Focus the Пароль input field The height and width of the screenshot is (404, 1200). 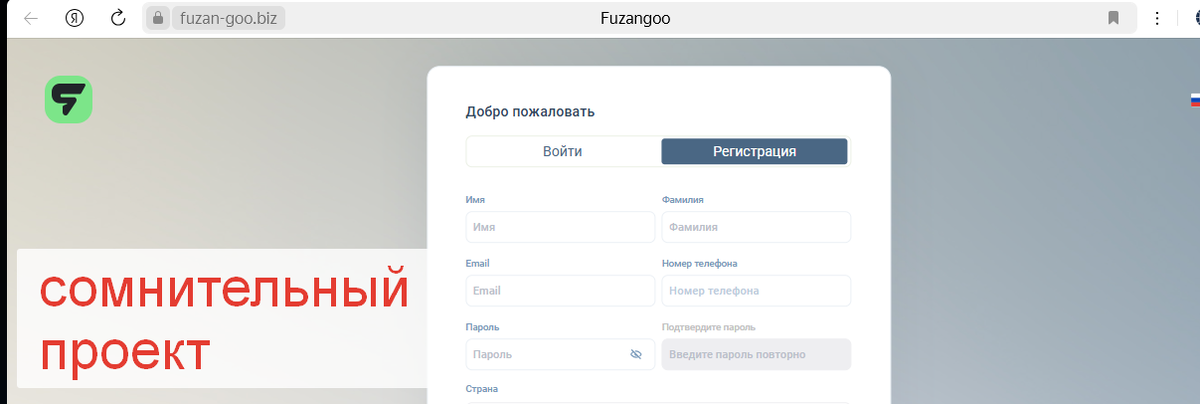coord(560,354)
